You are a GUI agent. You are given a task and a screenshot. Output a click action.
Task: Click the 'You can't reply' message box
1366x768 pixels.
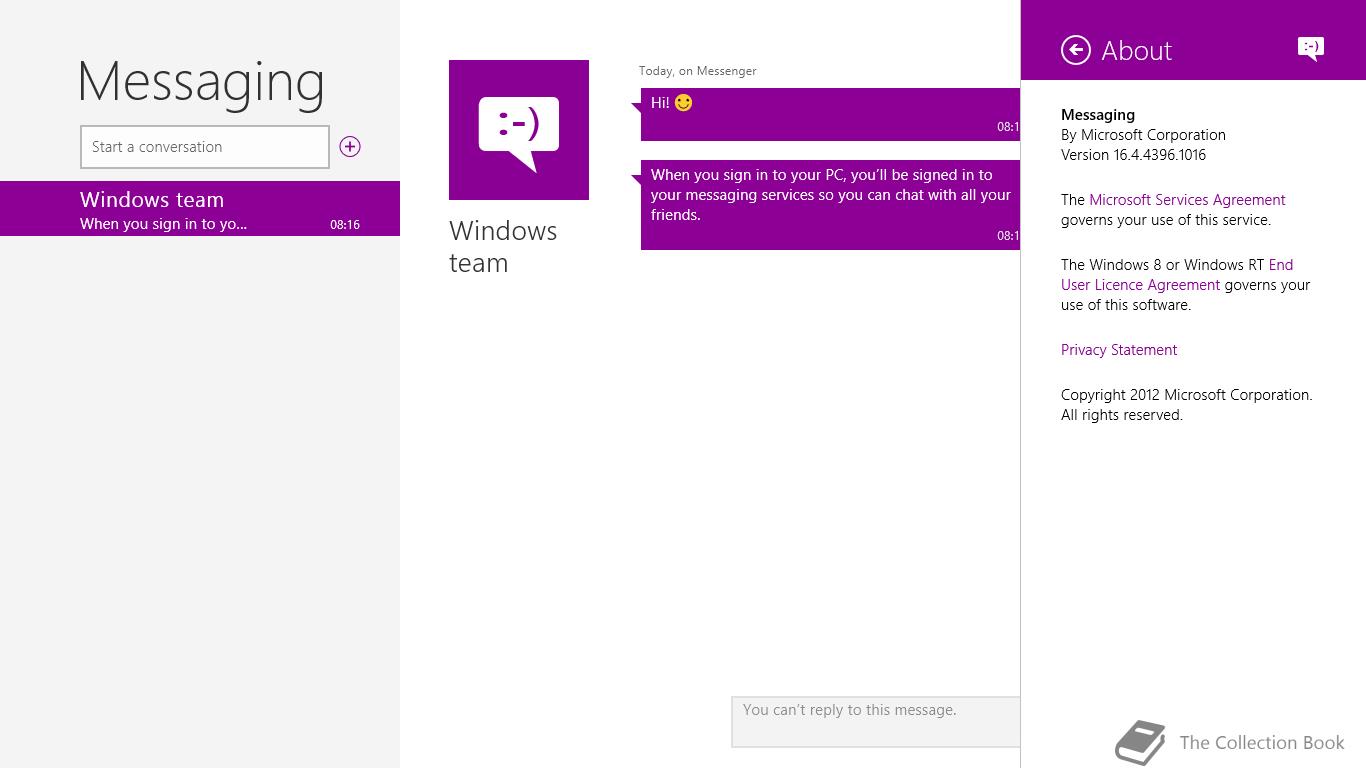[x=876, y=722]
